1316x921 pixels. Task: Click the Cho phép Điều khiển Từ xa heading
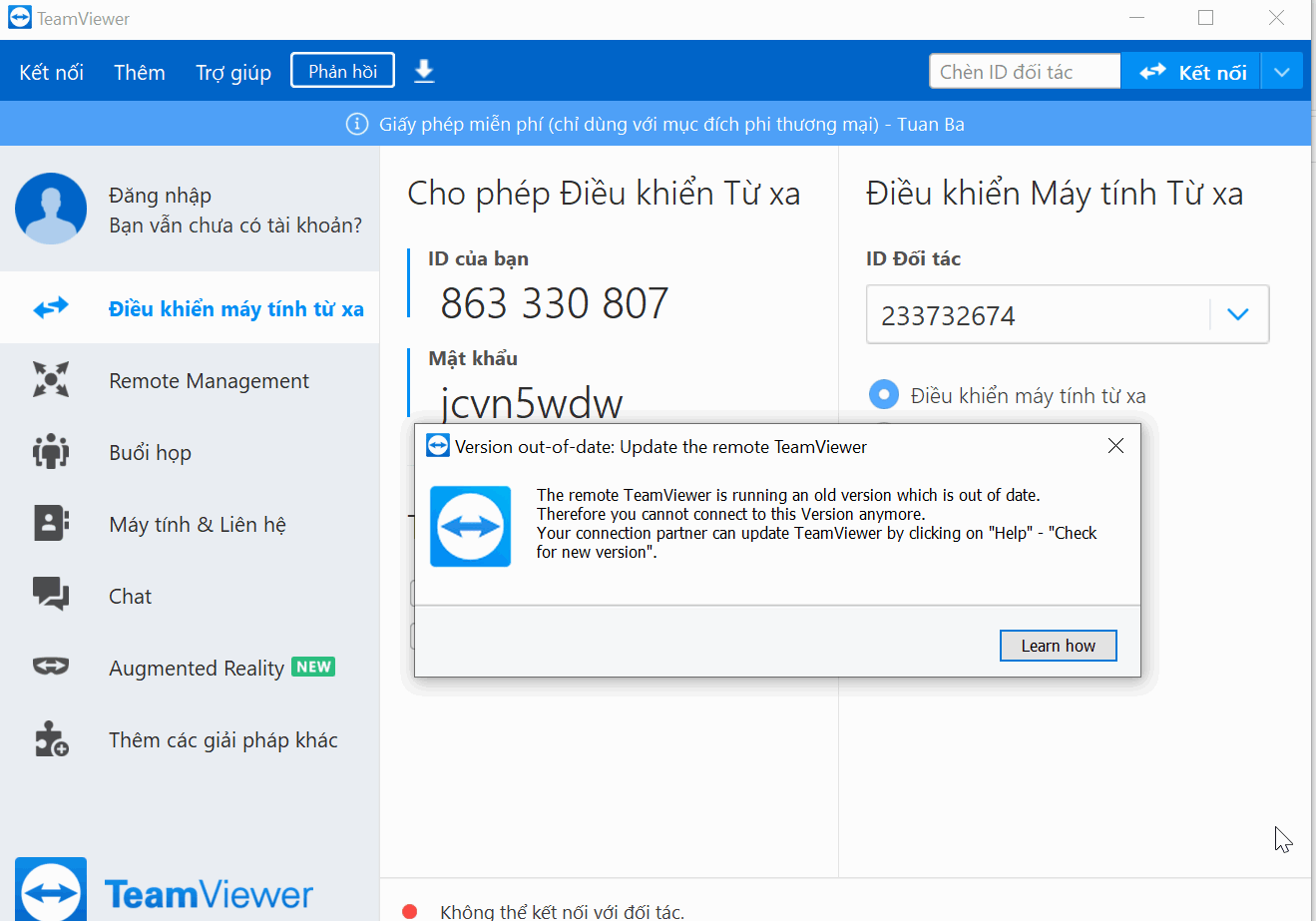(x=604, y=193)
